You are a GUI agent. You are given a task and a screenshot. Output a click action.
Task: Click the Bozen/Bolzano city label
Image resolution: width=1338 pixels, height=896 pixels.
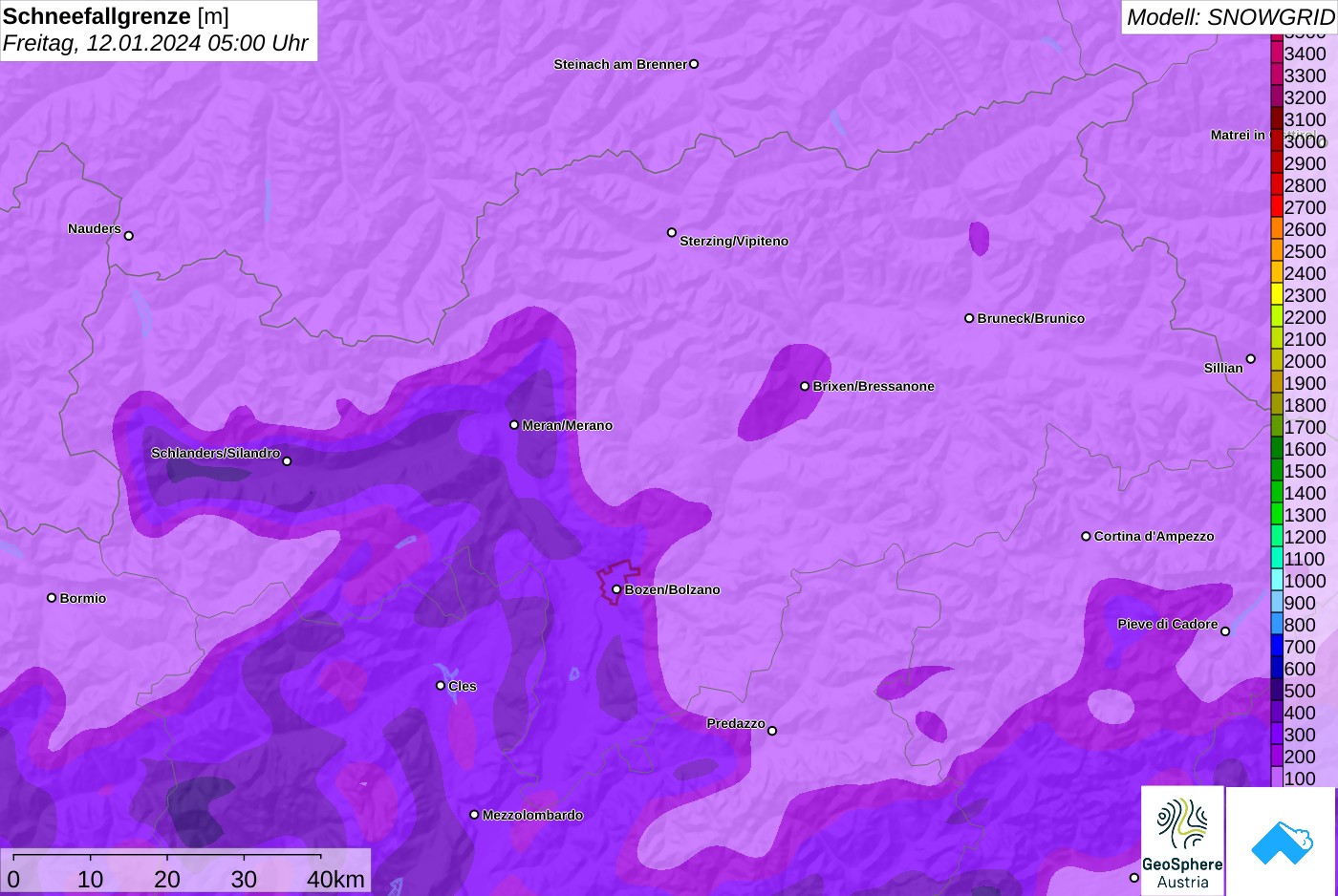(x=673, y=589)
